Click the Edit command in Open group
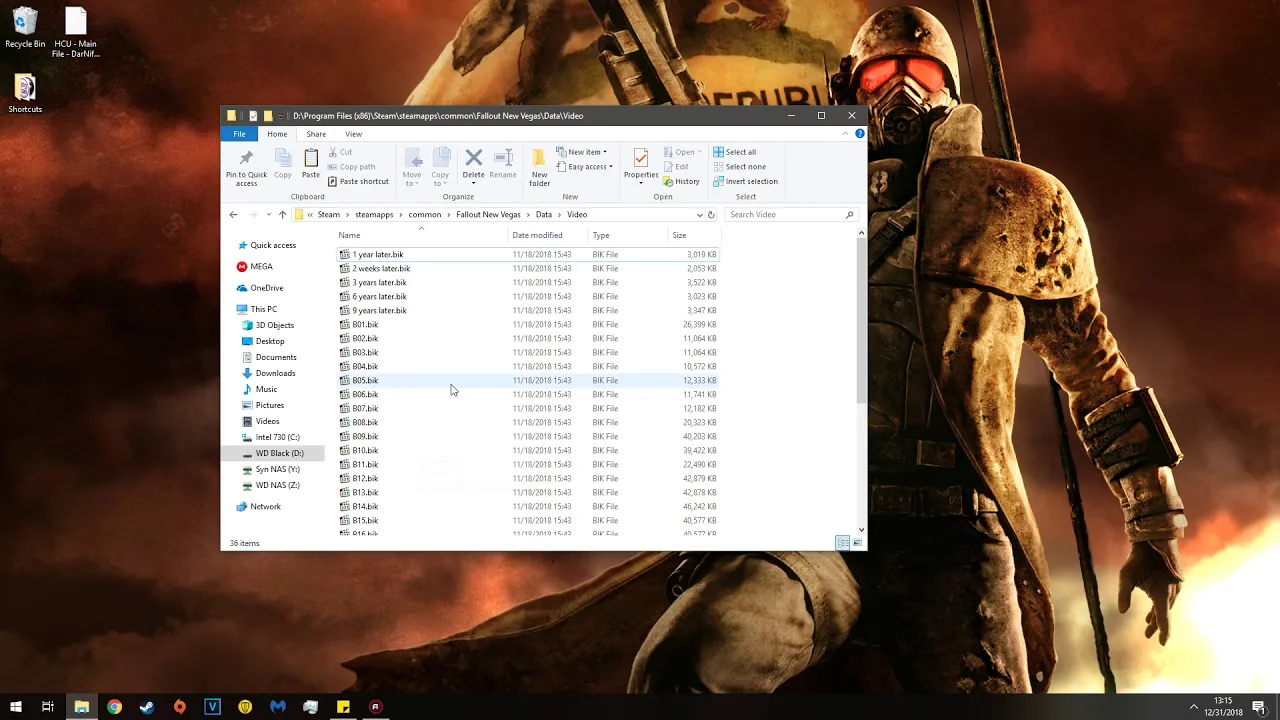The width and height of the screenshot is (1280, 720). [675, 167]
